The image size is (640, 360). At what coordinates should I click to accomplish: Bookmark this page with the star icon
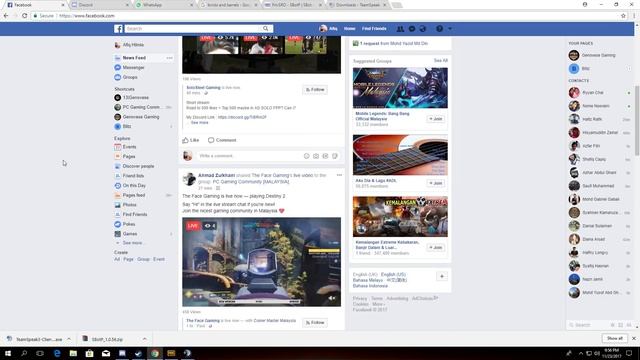tap(623, 16)
